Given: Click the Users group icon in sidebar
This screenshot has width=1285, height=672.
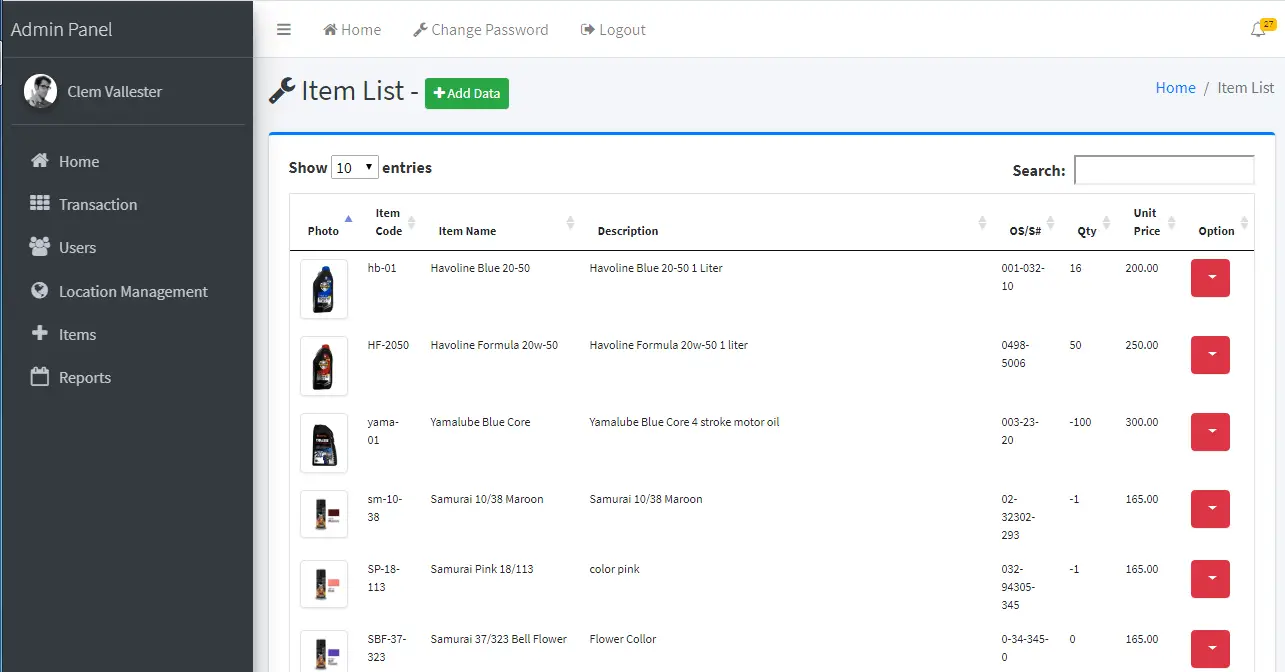Looking at the screenshot, I should pyautogui.click(x=40, y=247).
